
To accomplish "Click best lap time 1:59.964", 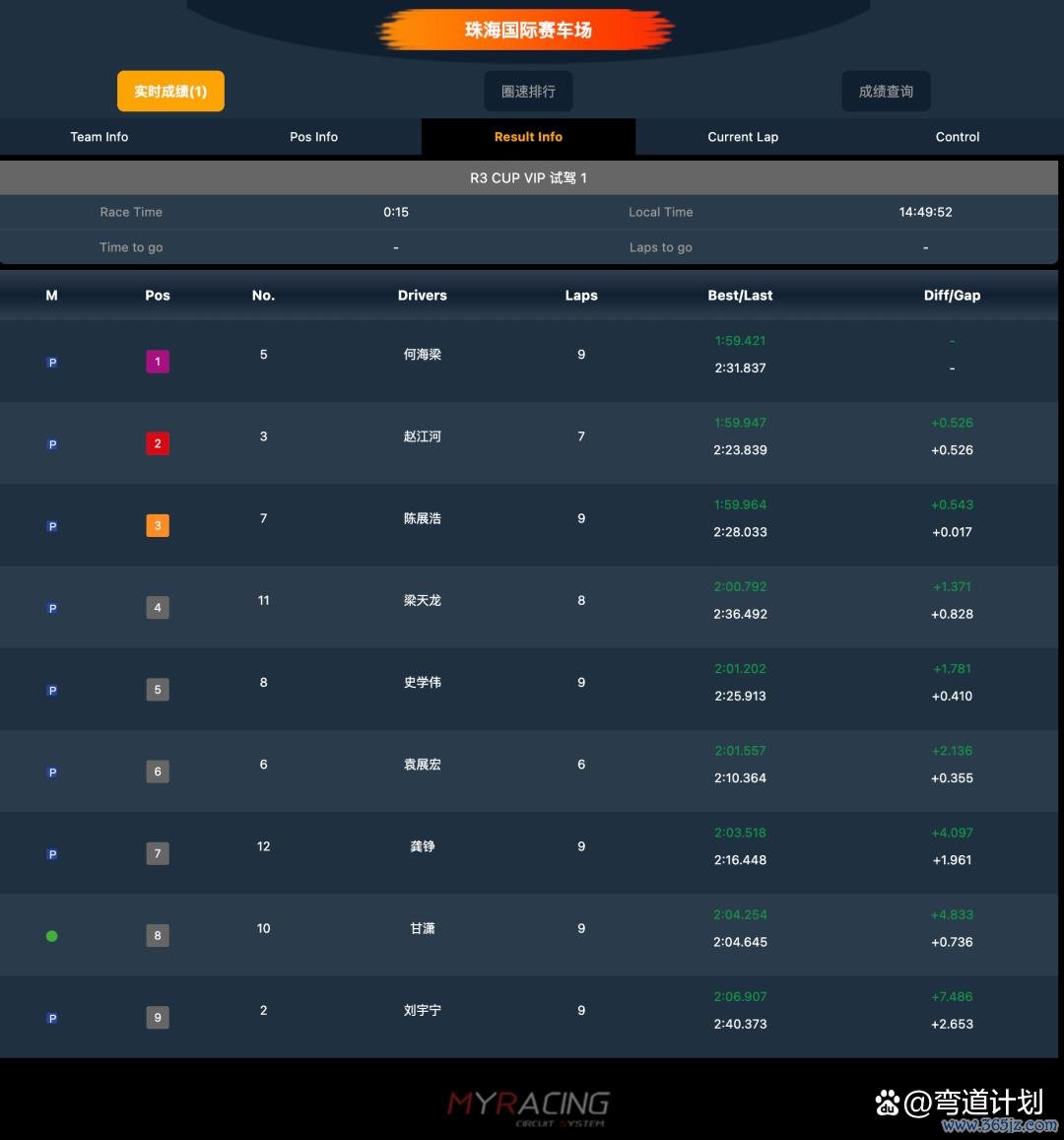I will tap(740, 504).
